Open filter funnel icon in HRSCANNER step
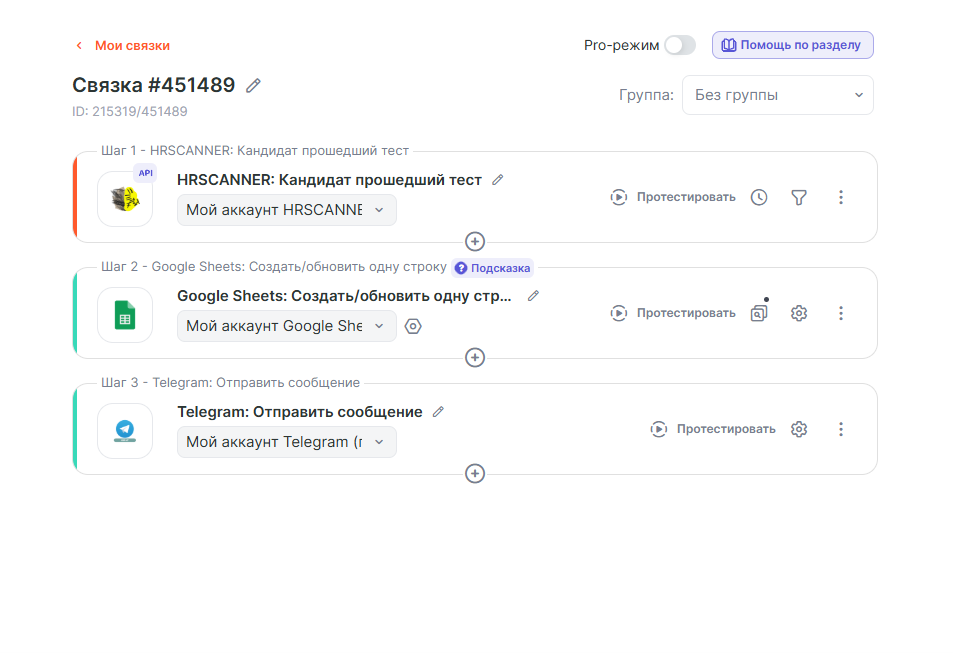Viewport: 953px width, 653px height. pos(798,198)
